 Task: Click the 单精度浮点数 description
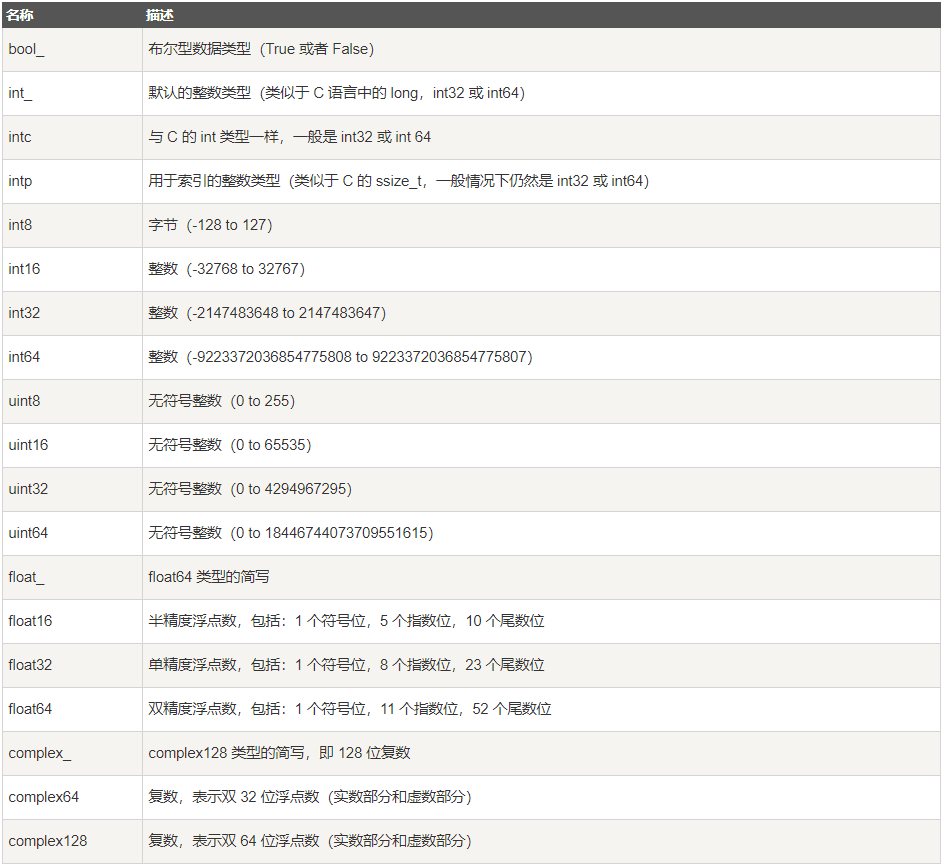tap(346, 666)
